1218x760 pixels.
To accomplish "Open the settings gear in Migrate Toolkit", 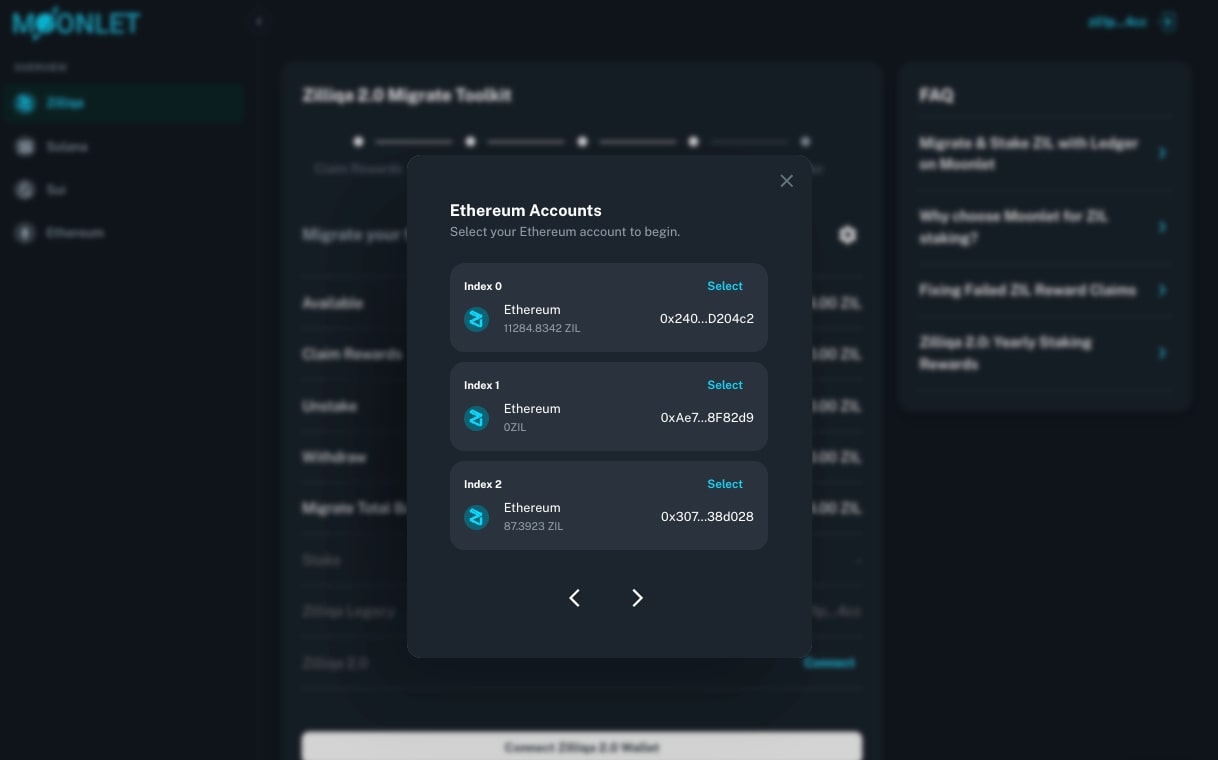I will (x=847, y=235).
